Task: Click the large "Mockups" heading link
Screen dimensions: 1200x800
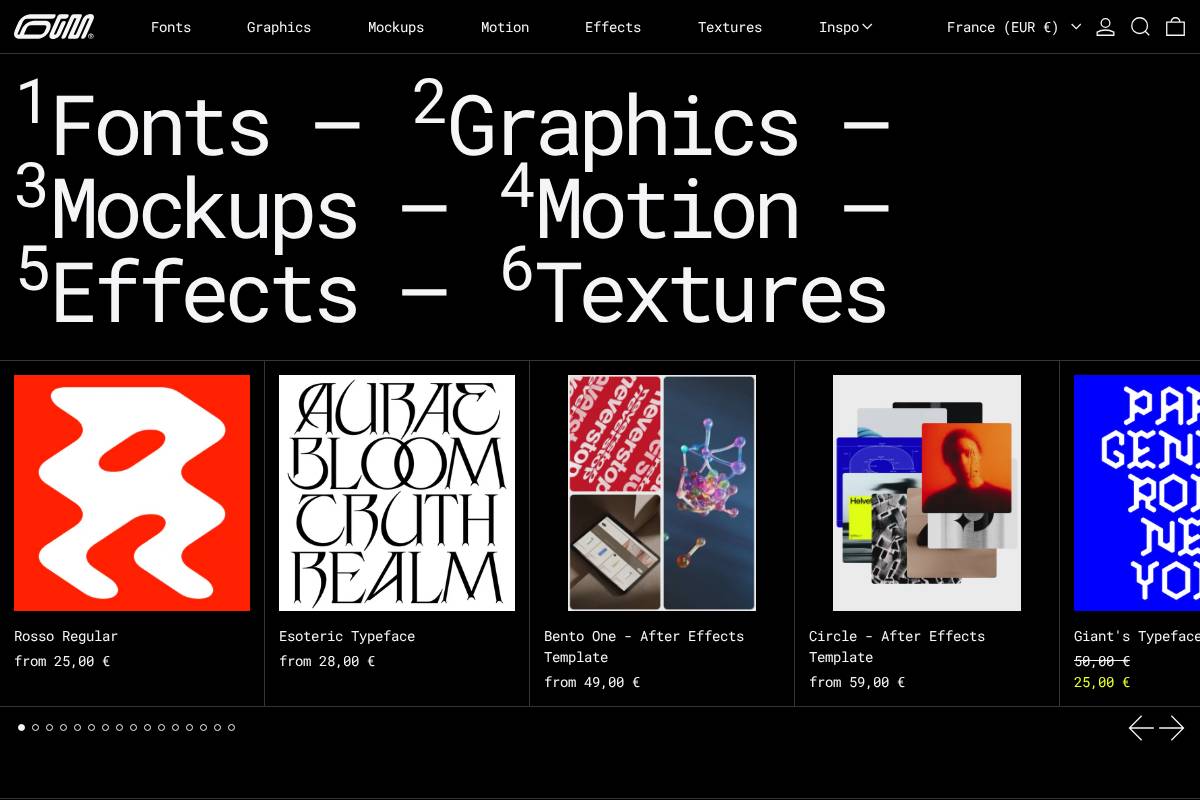Action: click(x=205, y=213)
